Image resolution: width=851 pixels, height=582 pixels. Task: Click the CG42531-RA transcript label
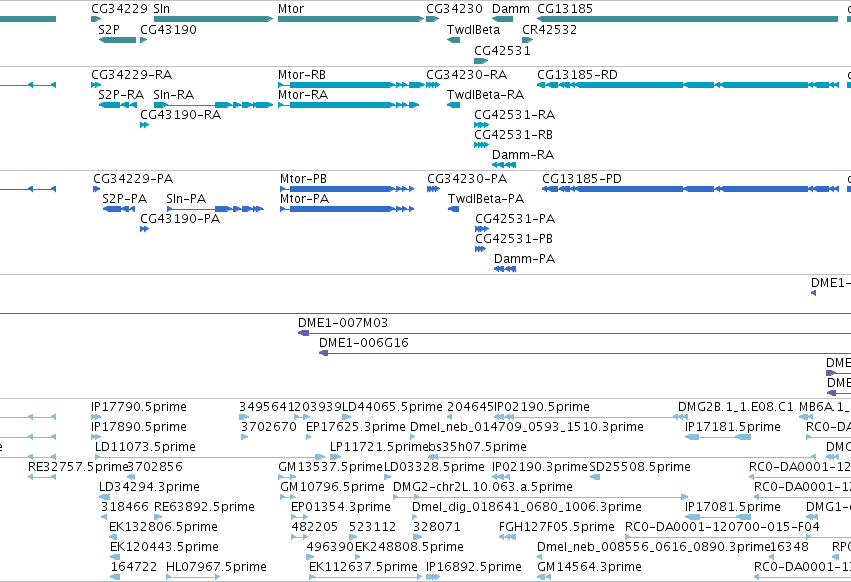coord(515,115)
